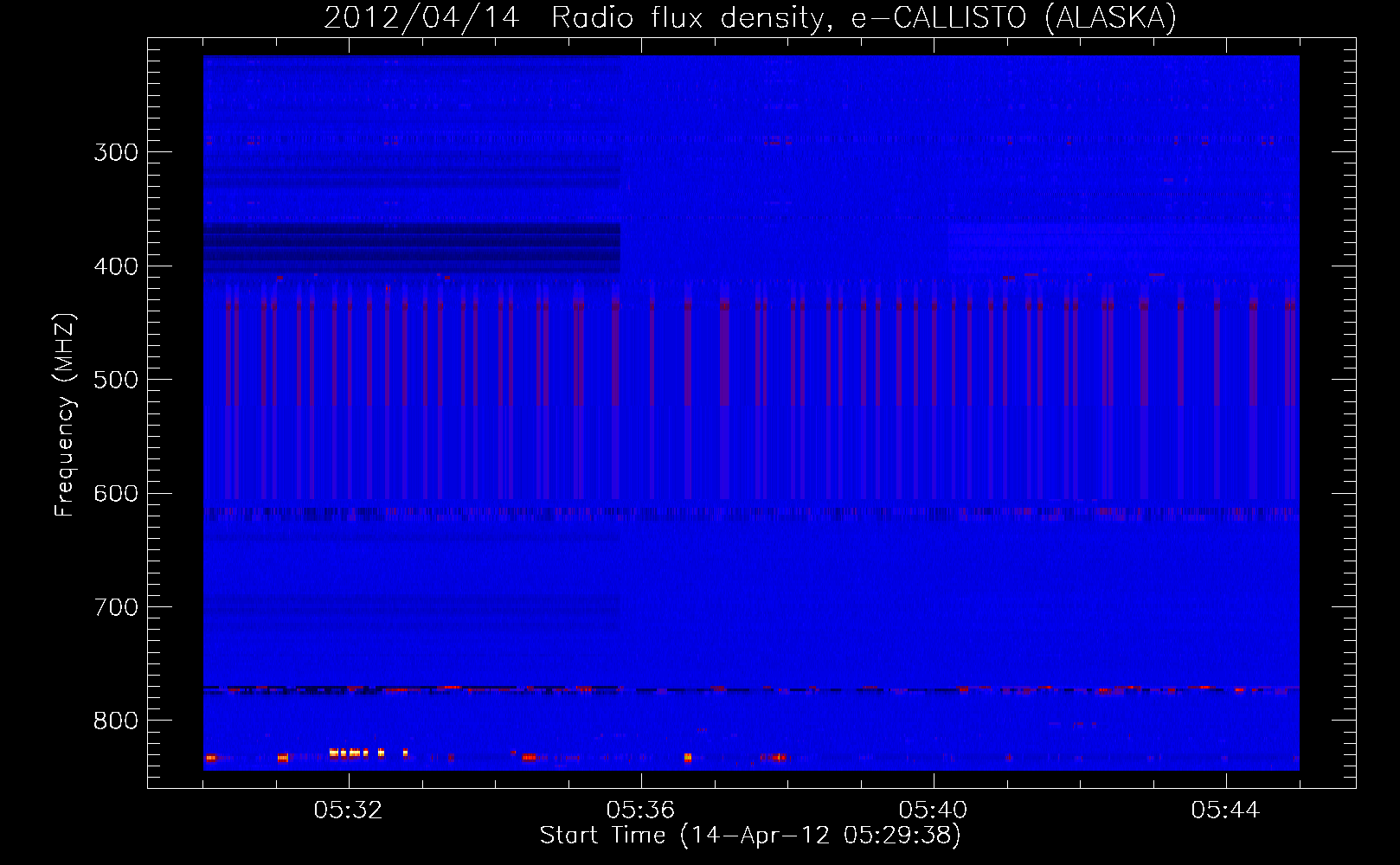Screen dimensions: 1400x865
Task: Click the 05:32 time tick label
Action: [x=348, y=810]
